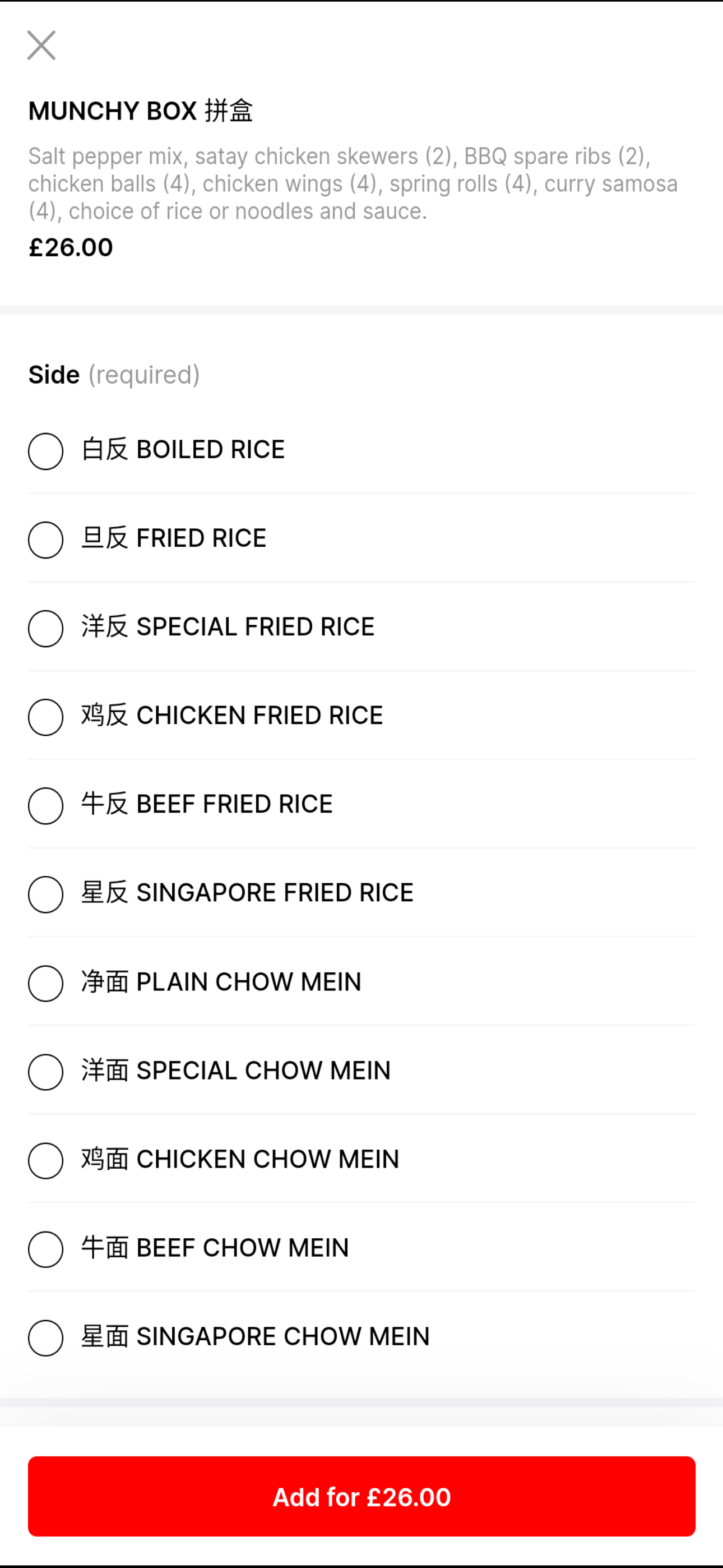The width and height of the screenshot is (723, 1568).
Task: Select the Singapore Chow Mein radio button
Action: pos(45,1338)
